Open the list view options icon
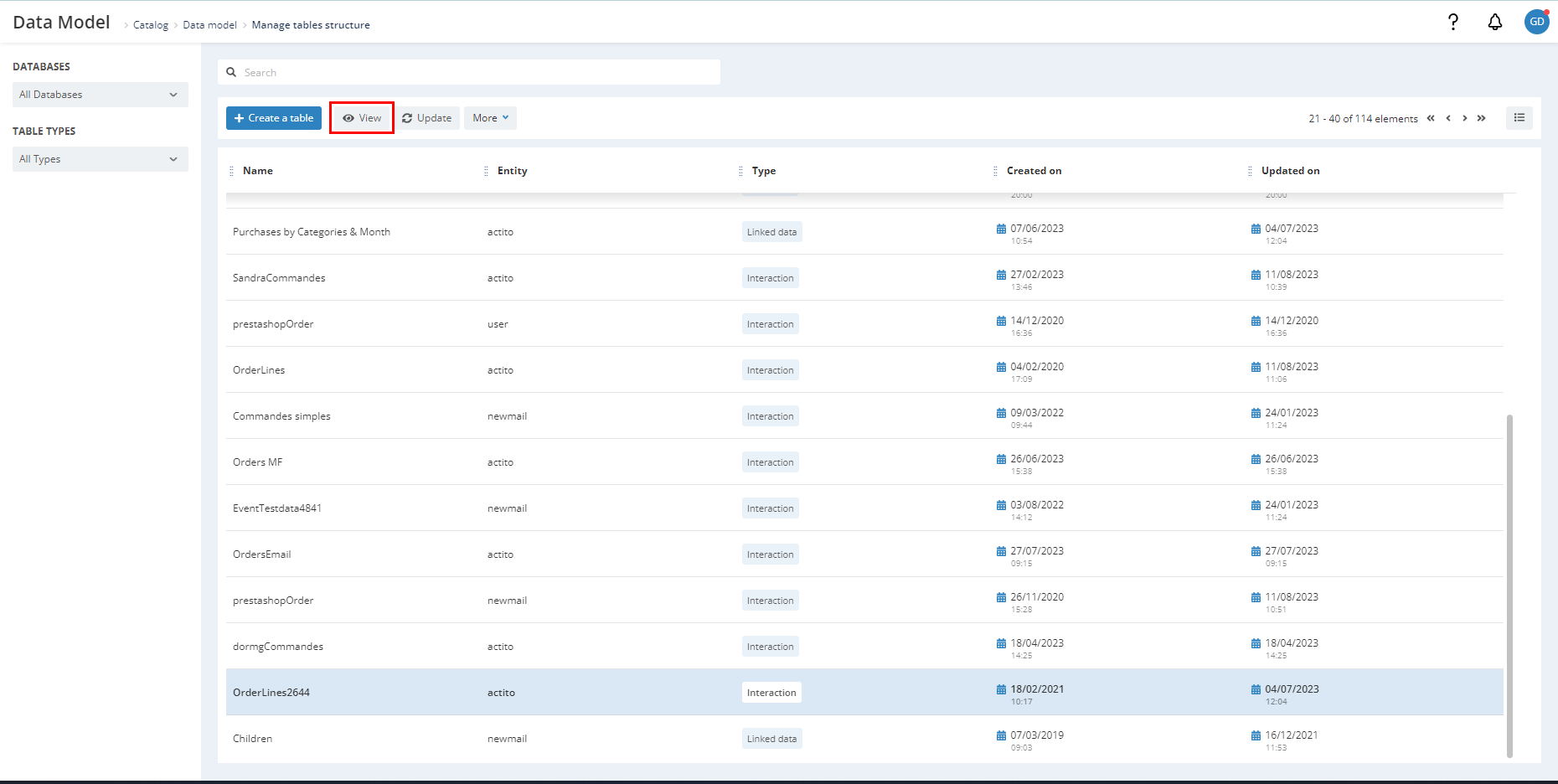 [1519, 118]
